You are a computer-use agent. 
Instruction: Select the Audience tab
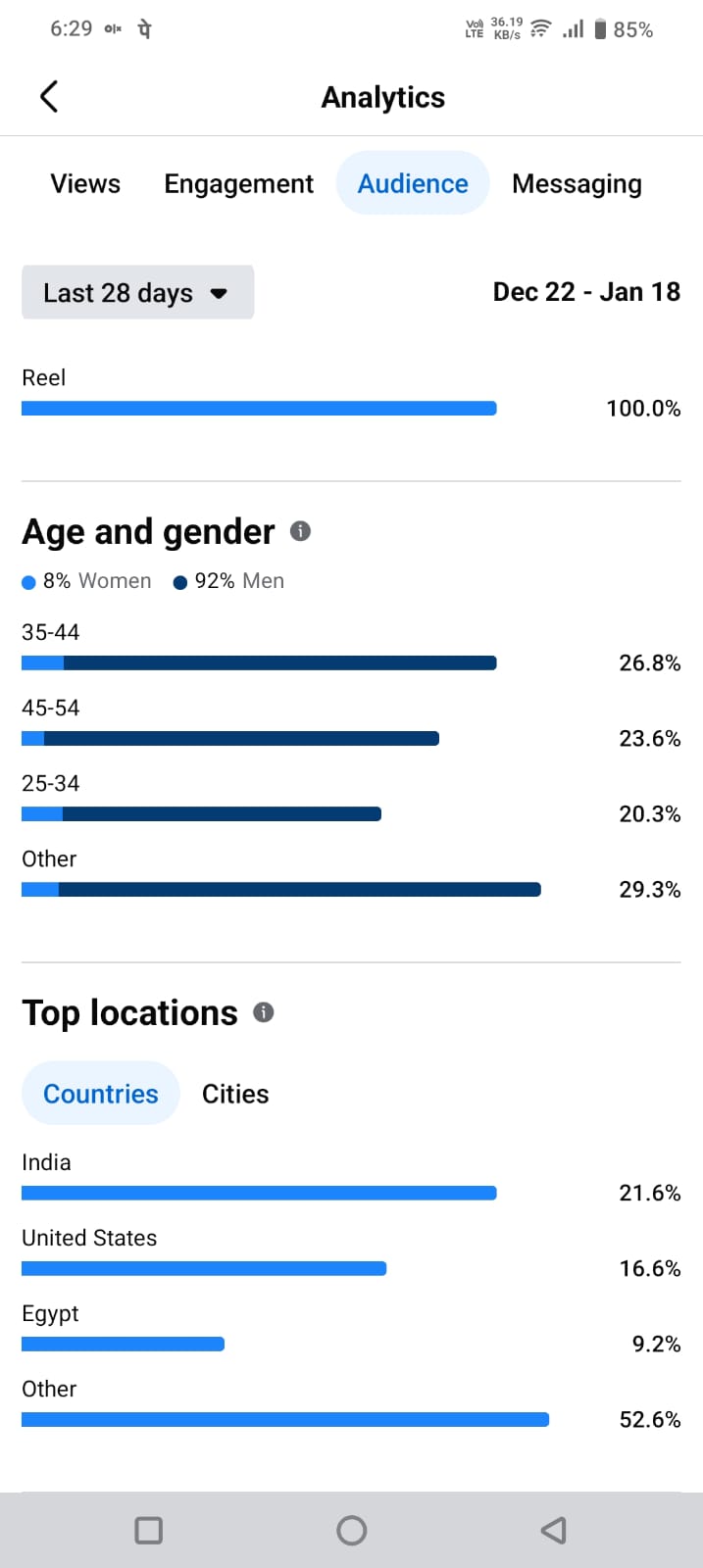[413, 183]
